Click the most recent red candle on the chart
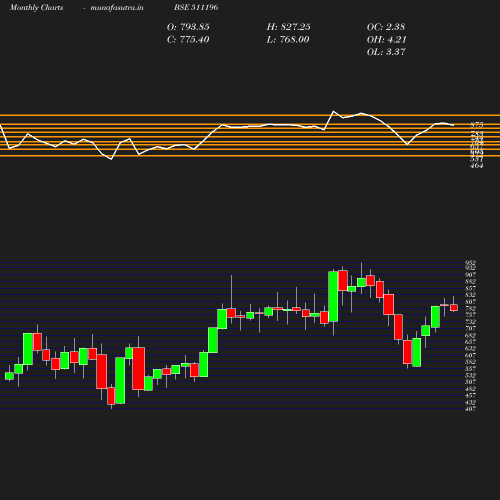The image size is (500, 500). pyautogui.click(x=454, y=307)
